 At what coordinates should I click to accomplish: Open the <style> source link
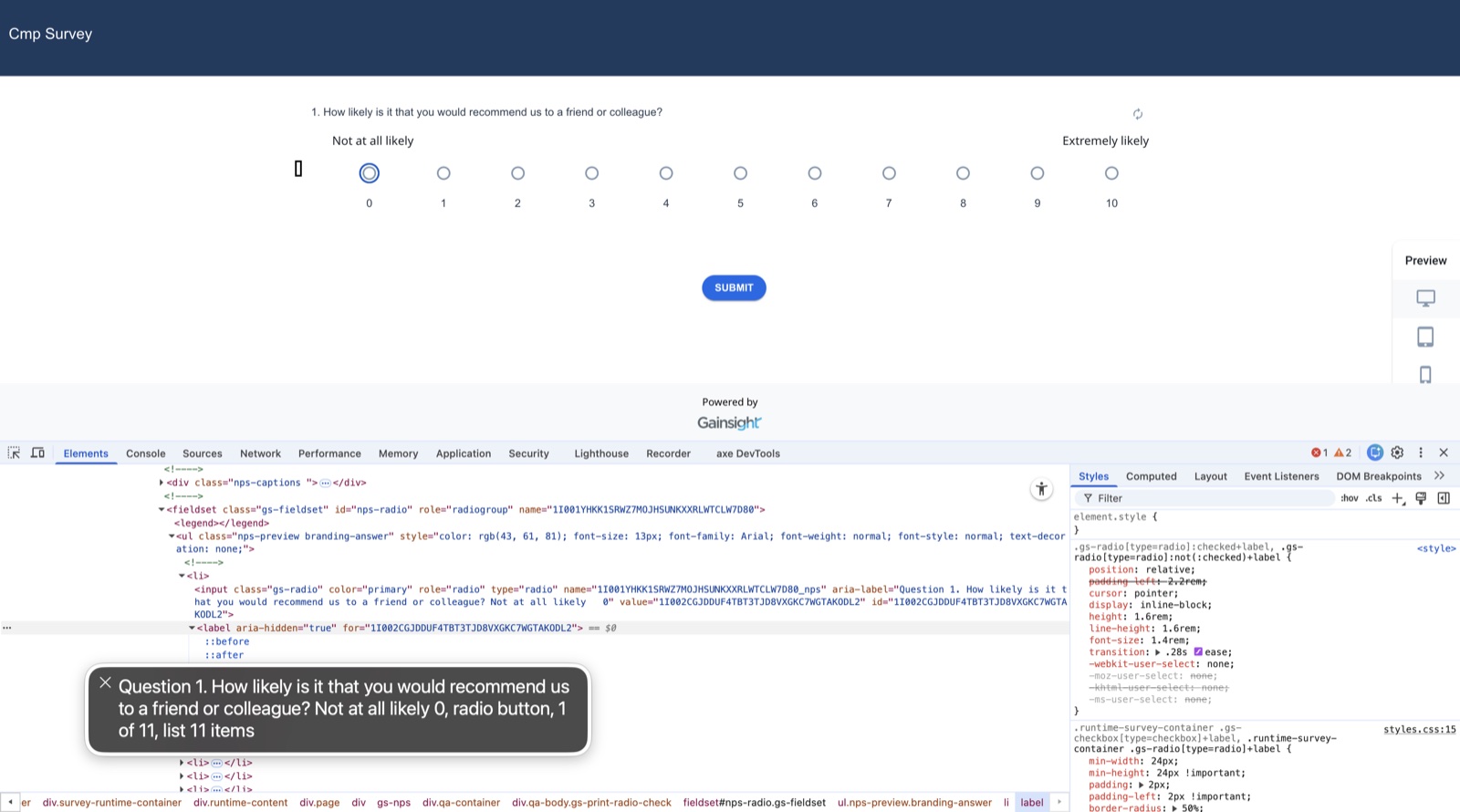coord(1436,548)
